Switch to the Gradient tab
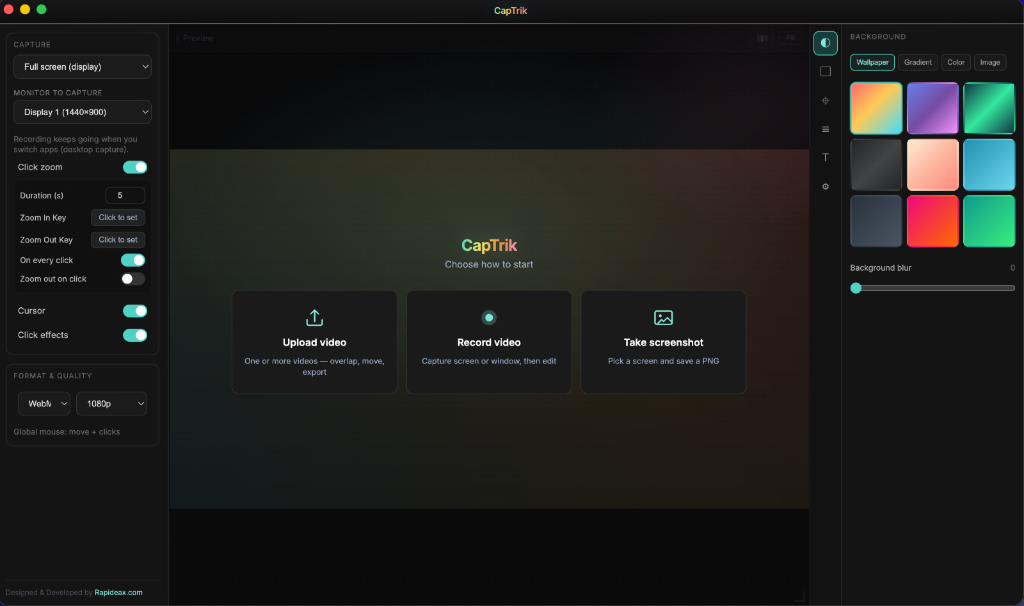Viewport: 1024px width, 606px height. point(918,63)
